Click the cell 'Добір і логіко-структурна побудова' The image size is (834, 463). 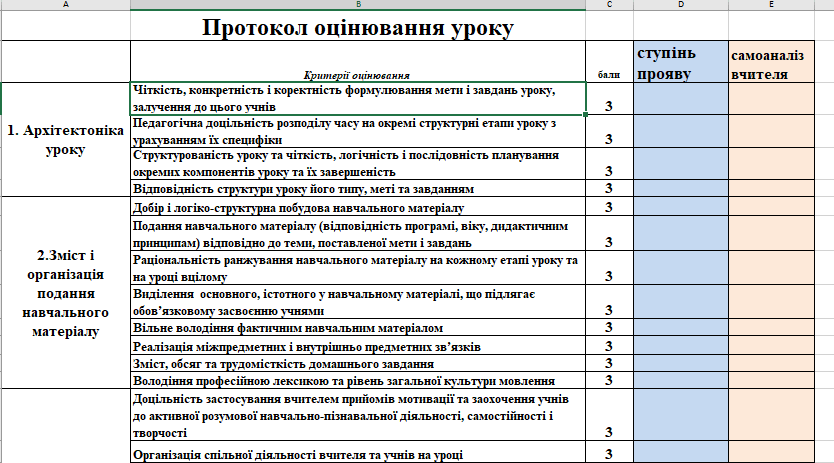click(358, 206)
